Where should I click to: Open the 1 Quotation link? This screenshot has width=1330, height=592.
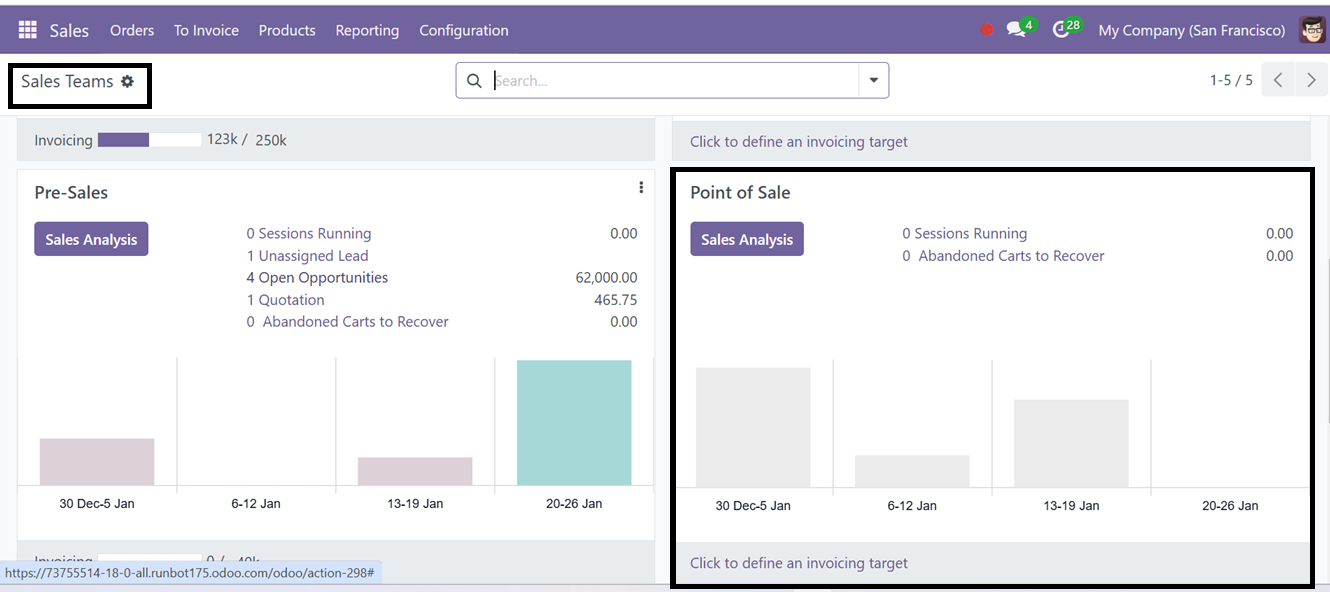pyautogui.click(x=285, y=299)
